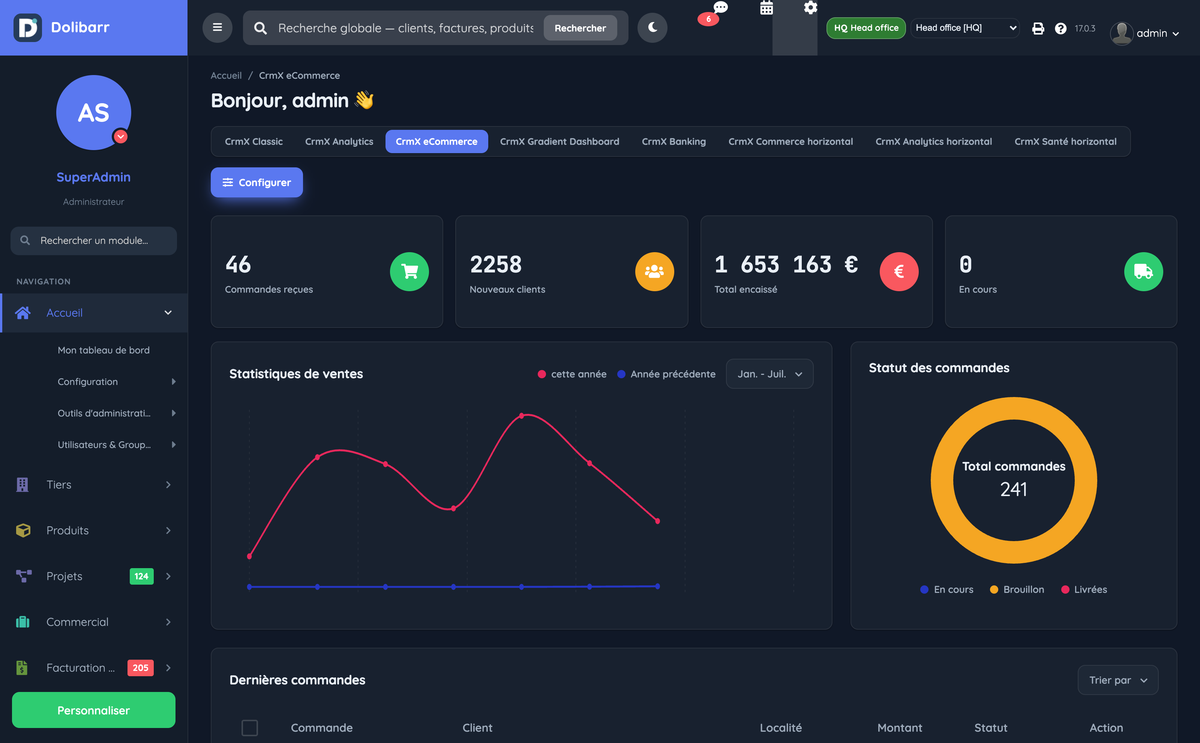Click the Dolibarr logo icon
1200x743 pixels.
pos(27,27)
